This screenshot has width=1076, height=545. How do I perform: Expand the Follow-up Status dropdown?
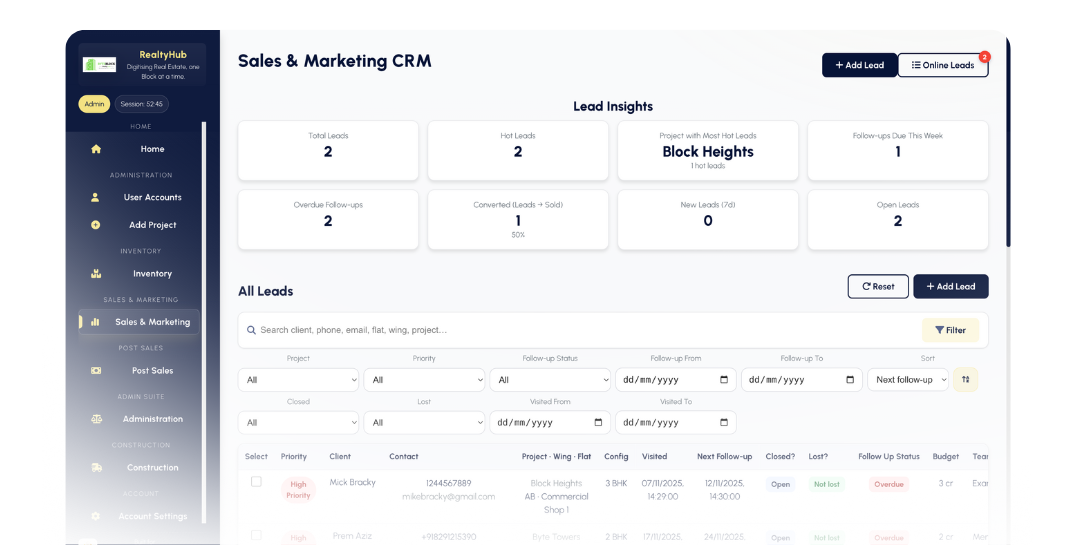tap(550, 380)
